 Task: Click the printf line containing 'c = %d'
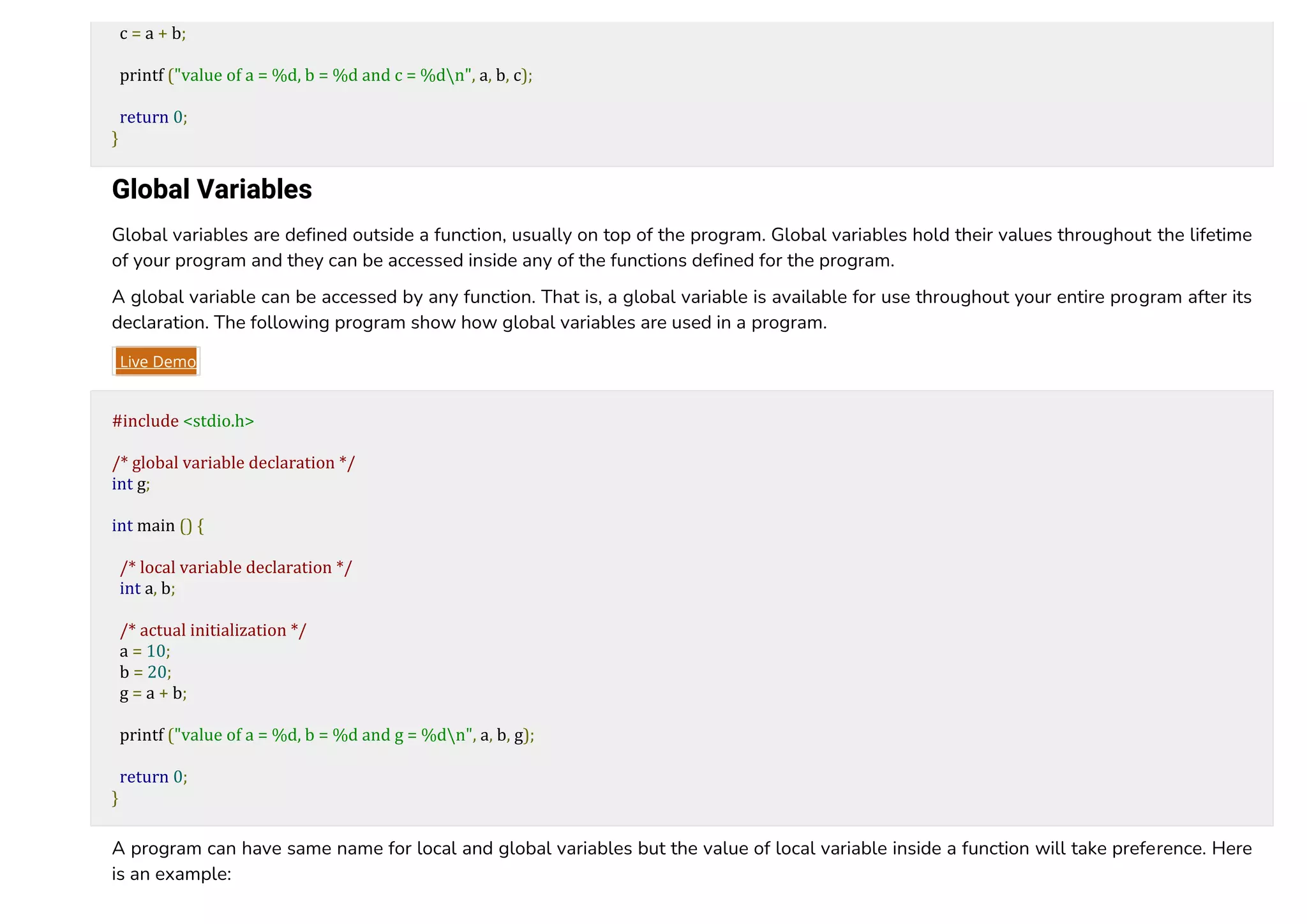pos(326,75)
